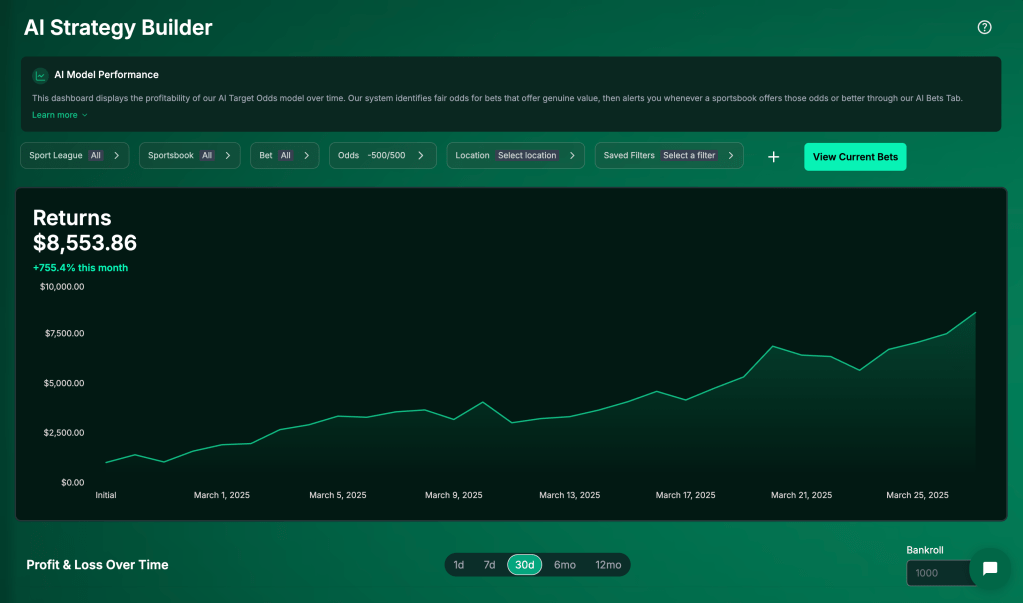Open the Bet type filter
Screen dimensions: 1023x603
click(x=284, y=156)
